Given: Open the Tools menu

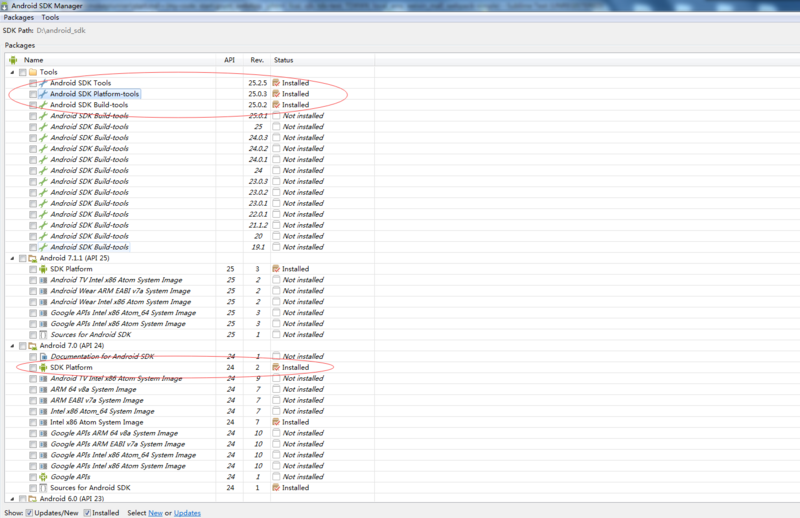Looking at the screenshot, I should pyautogui.click(x=50, y=17).
